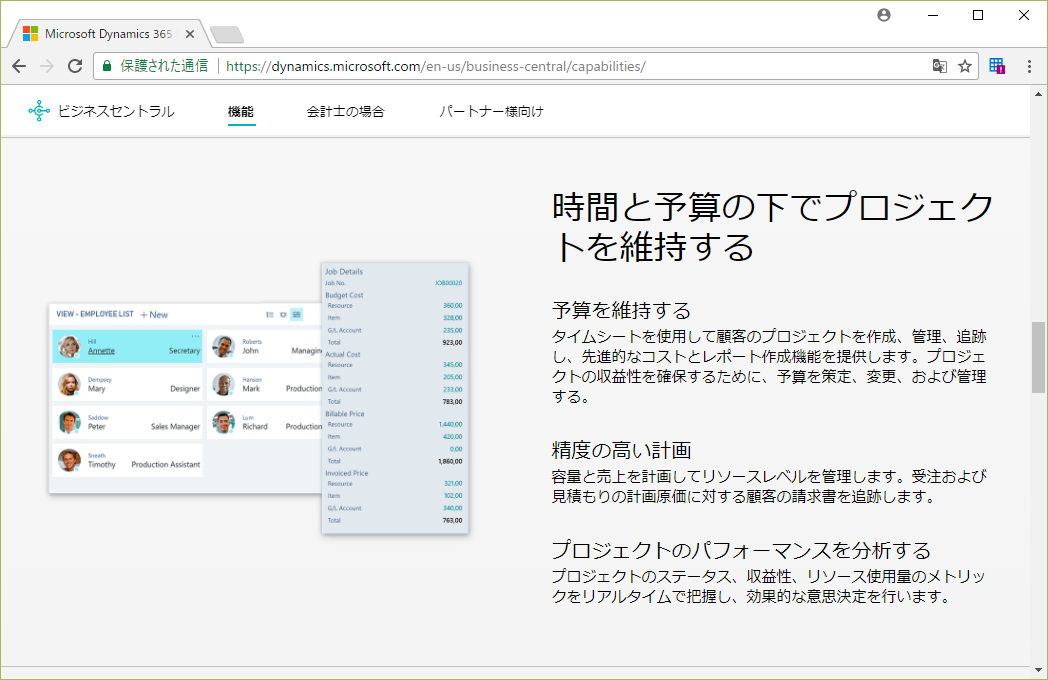Open the translate page icon
The width and height of the screenshot is (1048, 680).
940,66
